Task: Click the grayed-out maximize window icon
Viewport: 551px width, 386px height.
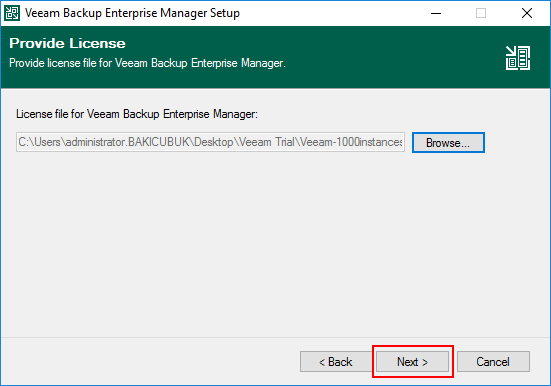Action: click(x=481, y=13)
